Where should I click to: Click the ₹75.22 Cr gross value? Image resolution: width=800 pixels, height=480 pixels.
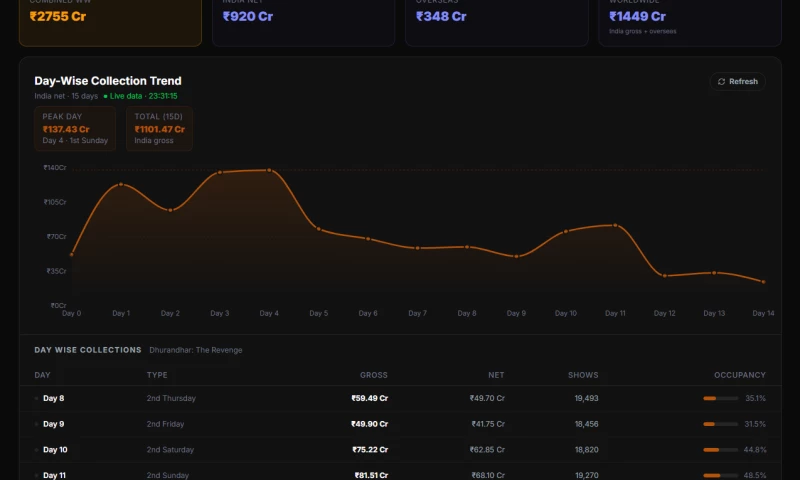[370, 449]
